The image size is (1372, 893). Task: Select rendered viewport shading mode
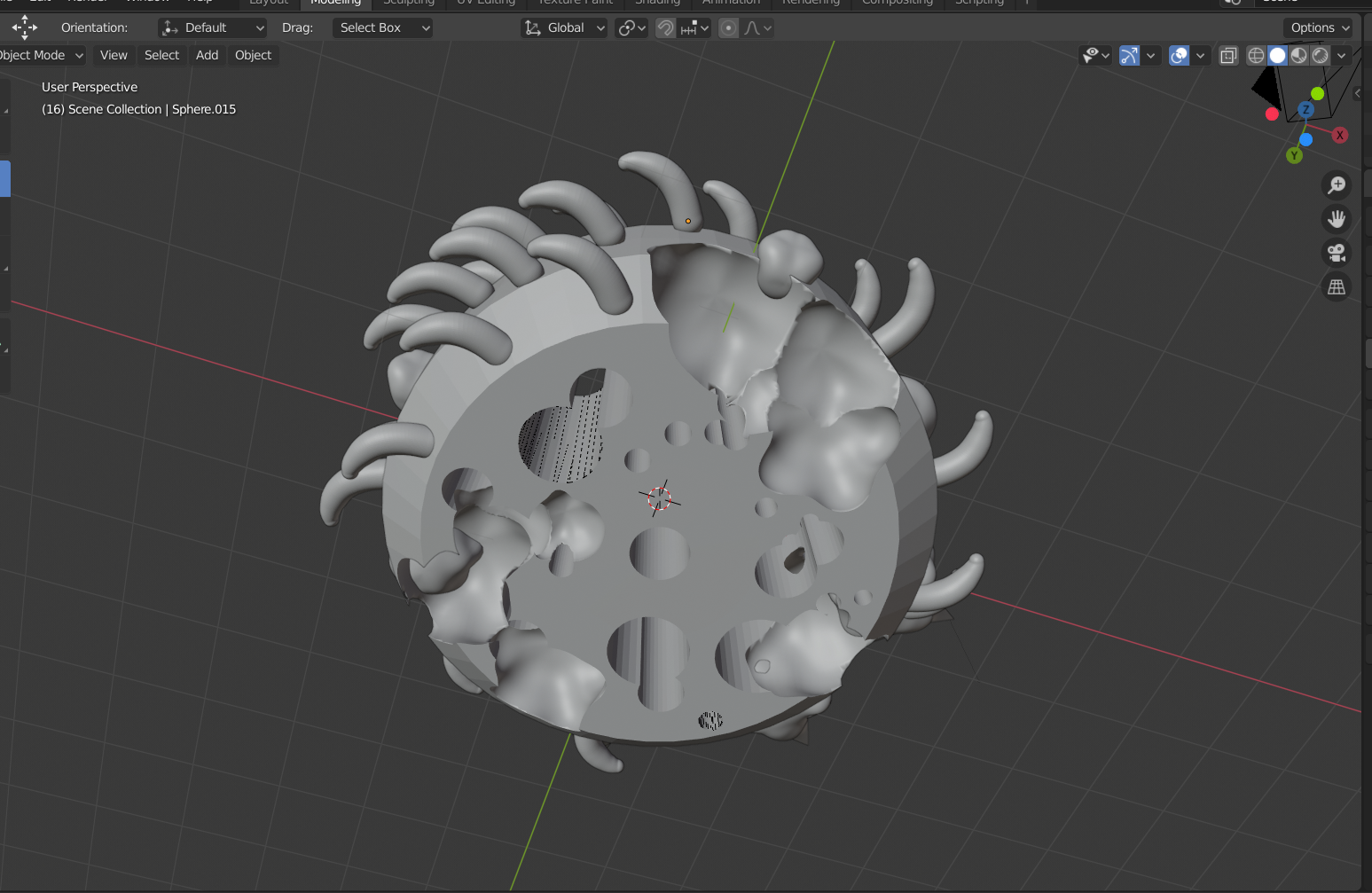pos(1320,55)
